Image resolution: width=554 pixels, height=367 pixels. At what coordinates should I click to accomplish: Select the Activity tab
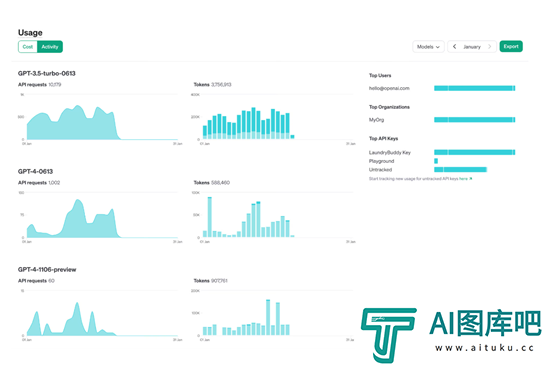coord(50,47)
